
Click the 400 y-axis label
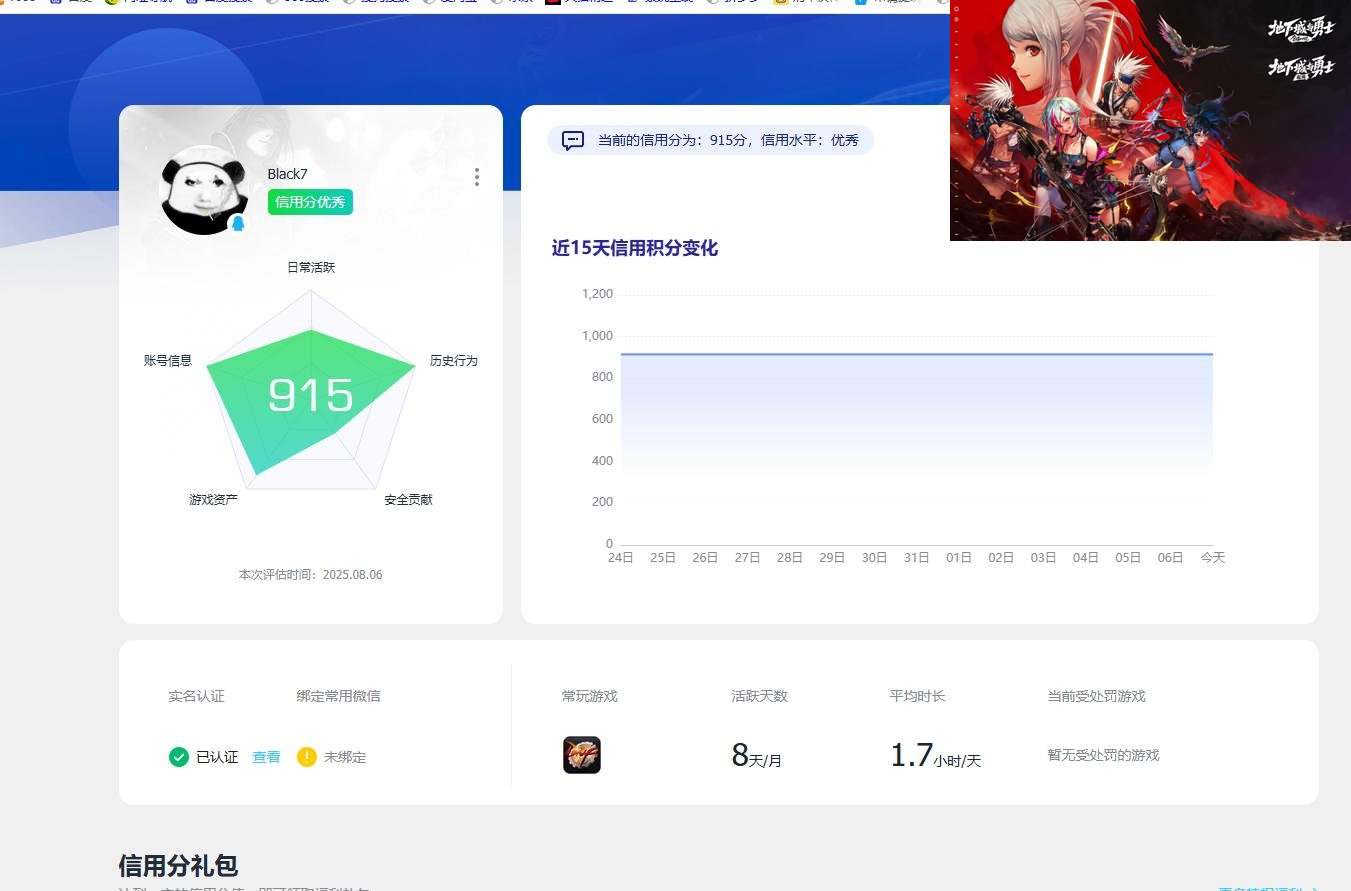coord(602,461)
